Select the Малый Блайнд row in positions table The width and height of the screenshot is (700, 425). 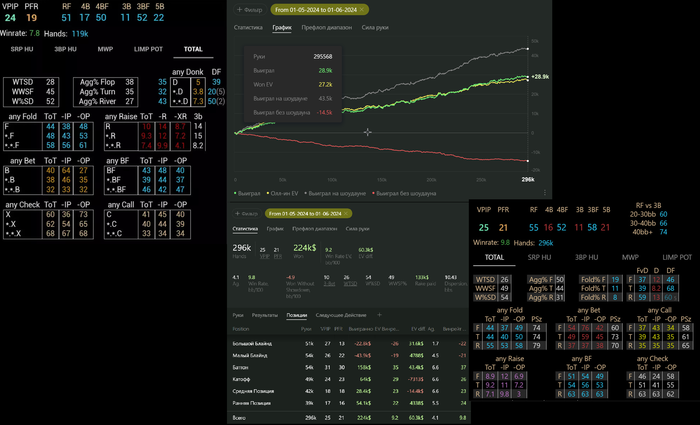click(x=349, y=355)
